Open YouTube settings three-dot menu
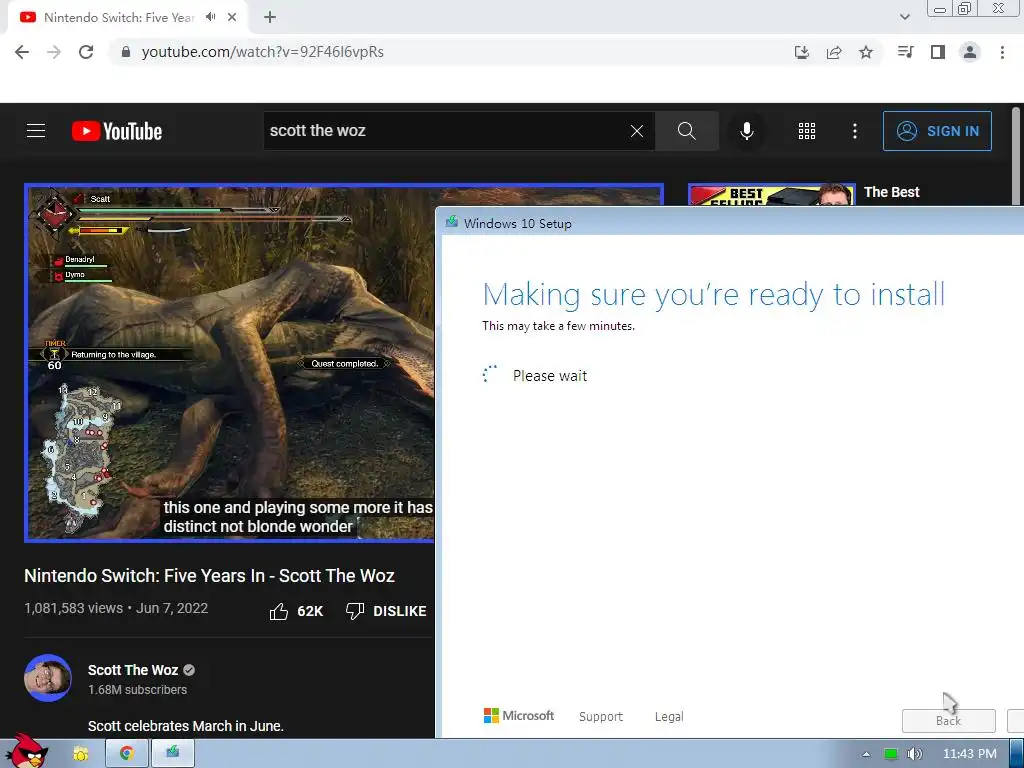 (854, 131)
